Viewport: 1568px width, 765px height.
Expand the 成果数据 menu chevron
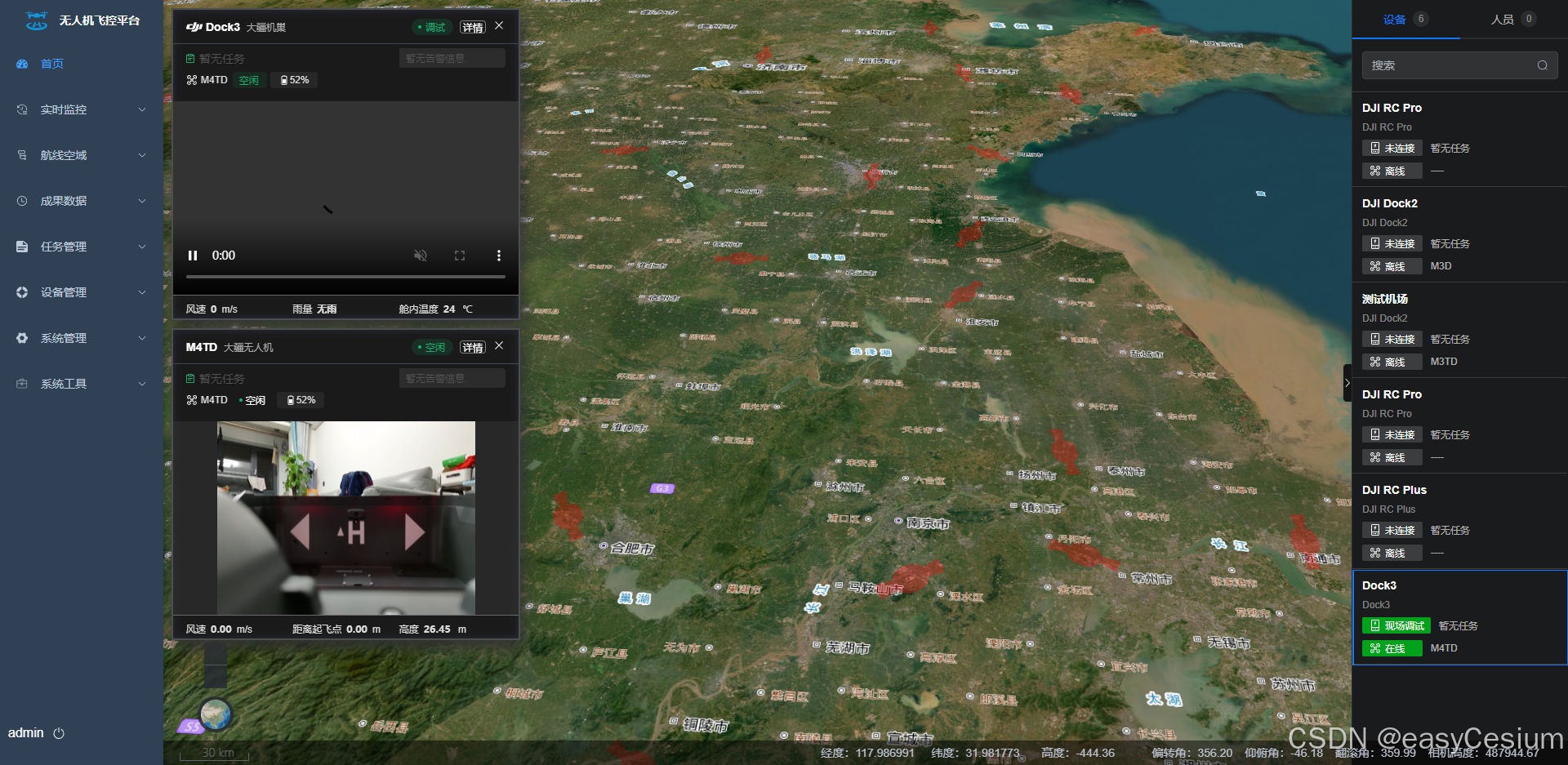(x=142, y=201)
